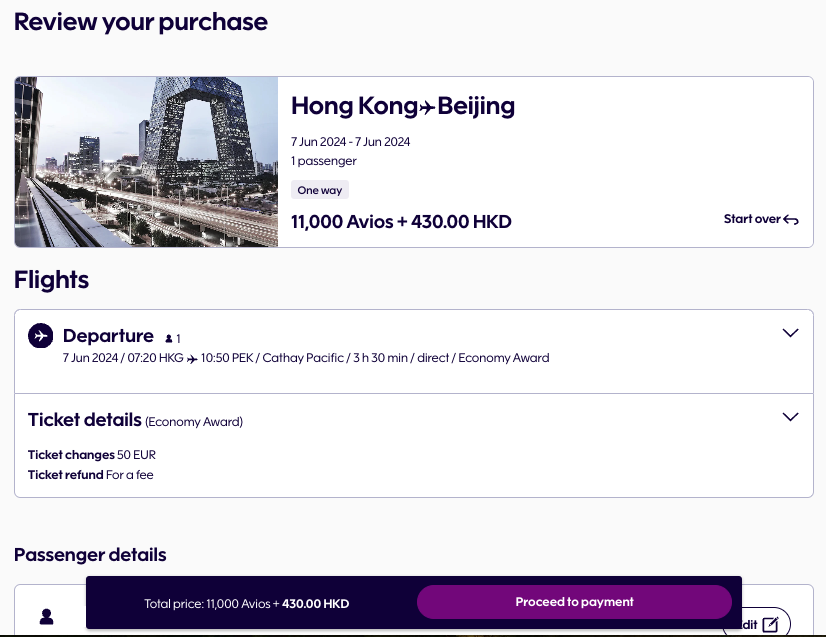Click the Departure airplane circle icon

(40, 336)
